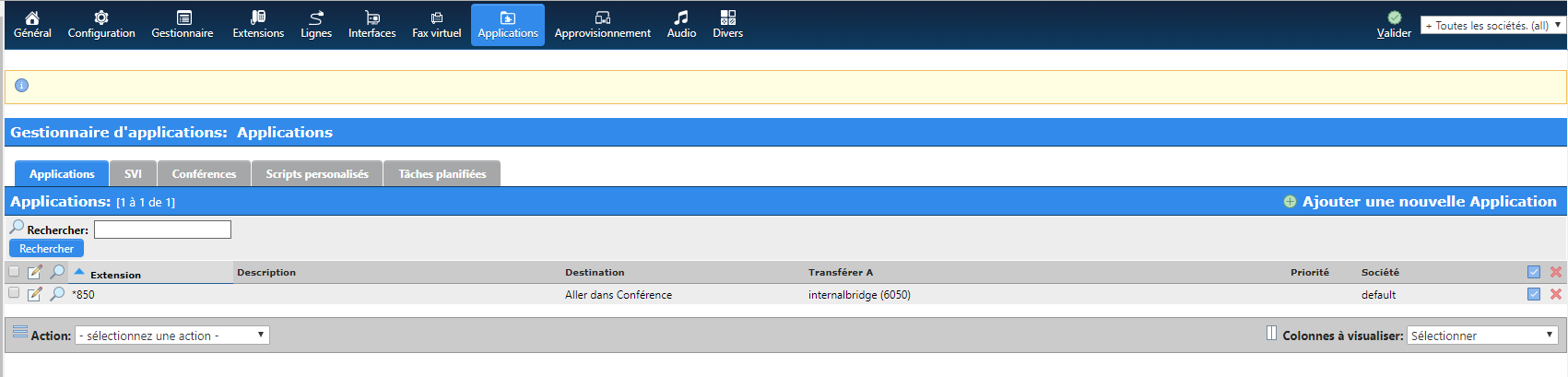1568x377 pixels.
Task: Click the red X delete icon in header row
Action: tap(1556, 272)
